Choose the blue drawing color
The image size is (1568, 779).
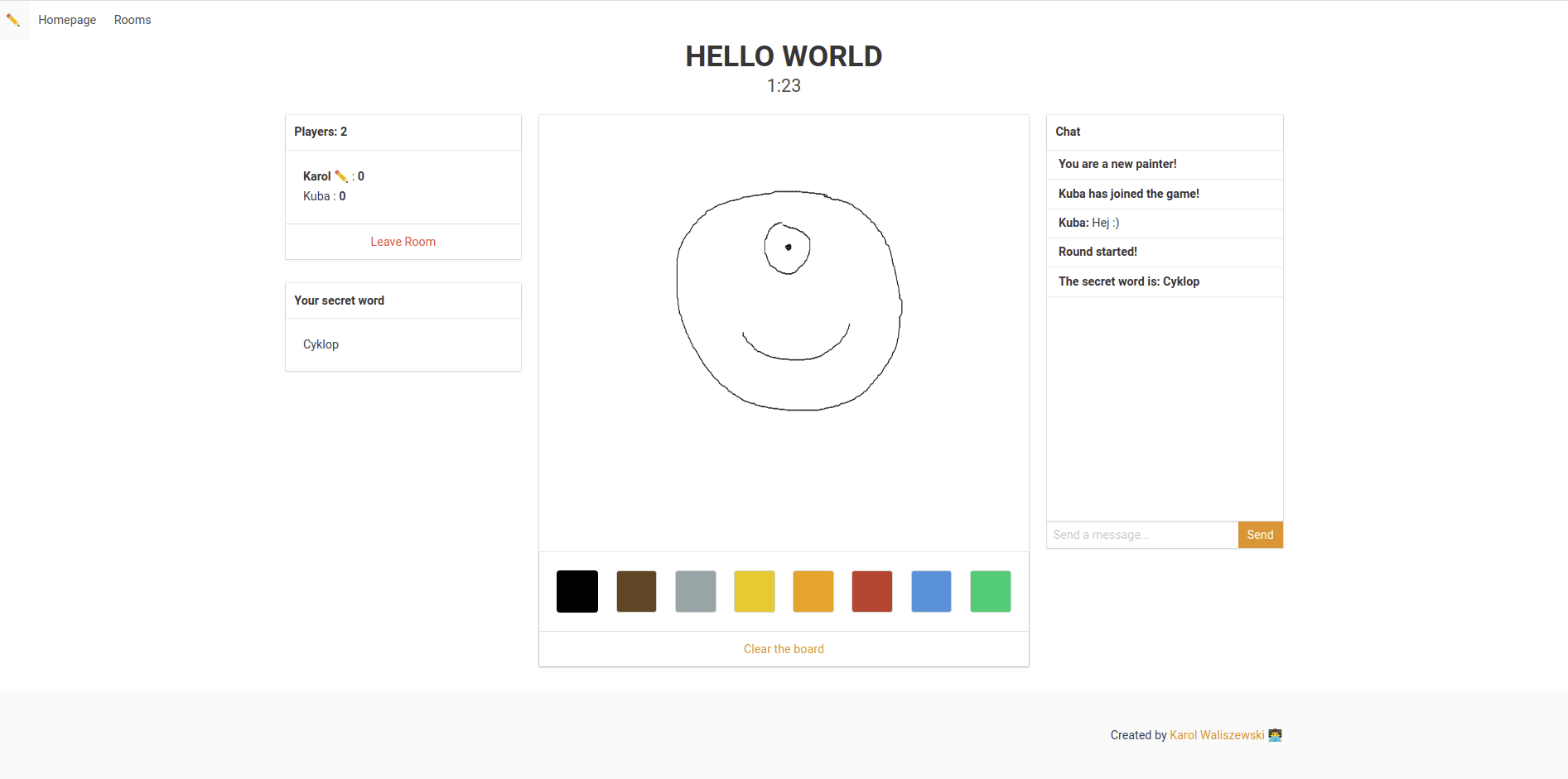[931, 592]
